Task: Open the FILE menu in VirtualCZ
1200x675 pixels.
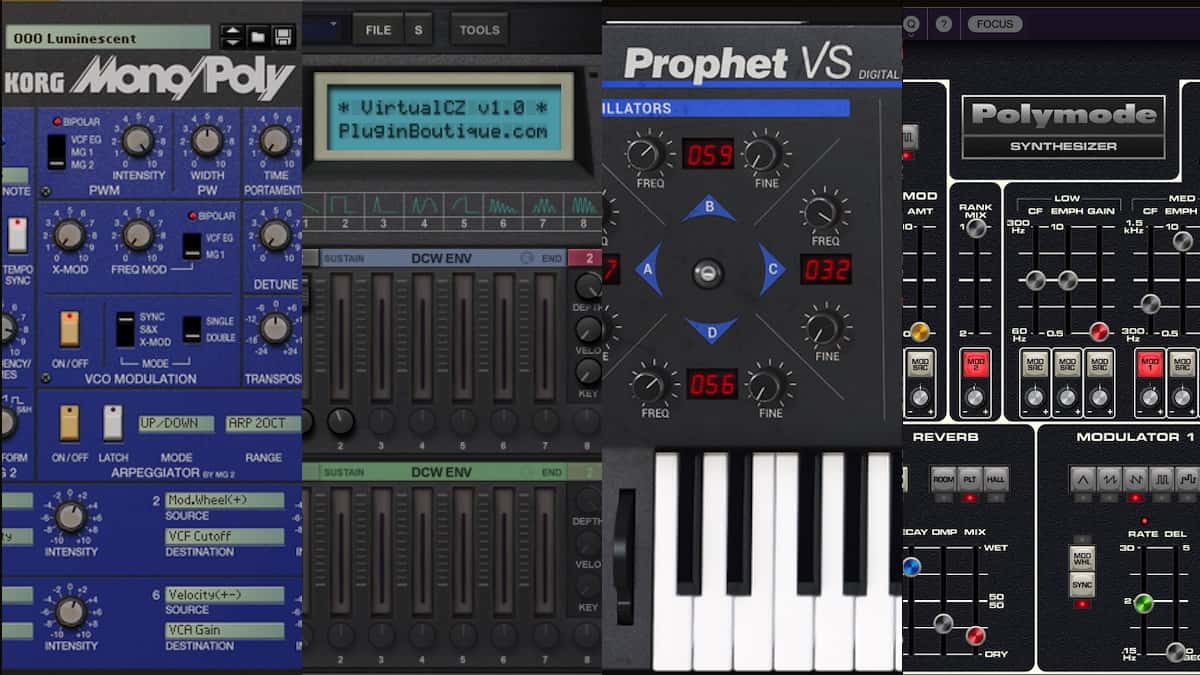Action: tap(378, 30)
